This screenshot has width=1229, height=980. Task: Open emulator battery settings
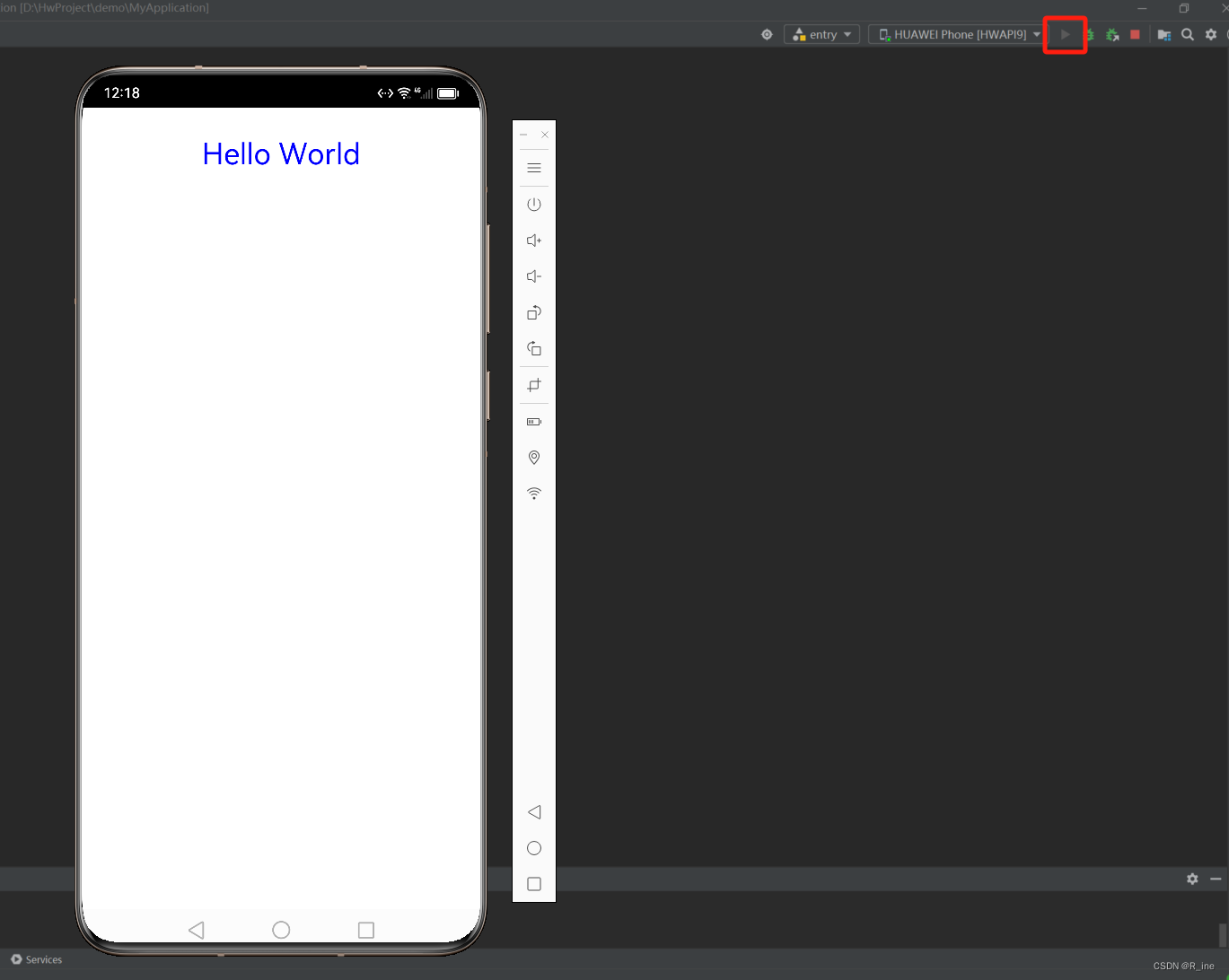(x=534, y=421)
